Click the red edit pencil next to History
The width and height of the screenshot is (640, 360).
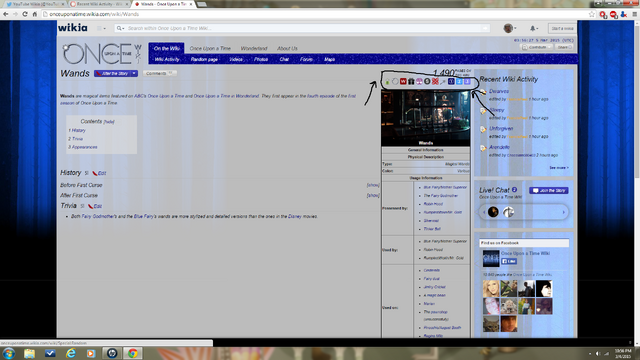point(99,173)
